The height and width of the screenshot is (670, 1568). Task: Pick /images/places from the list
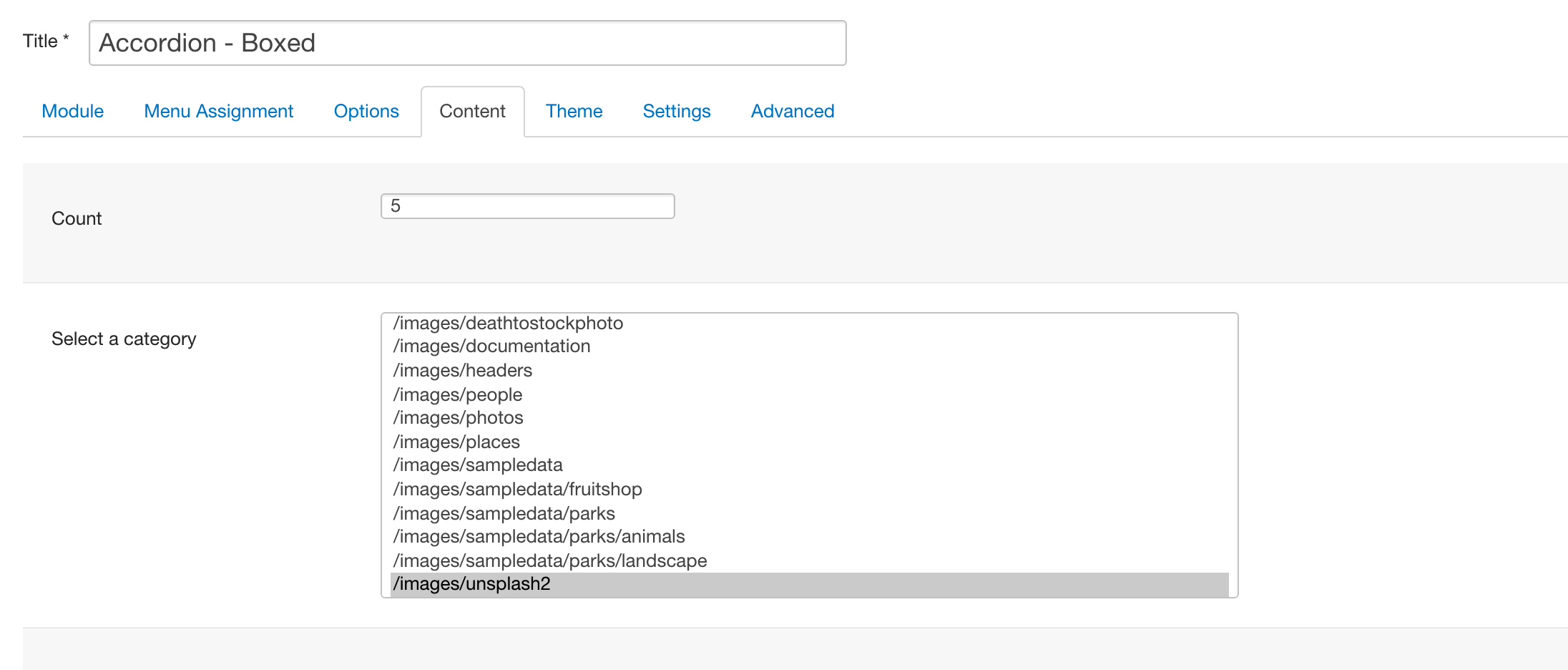pos(810,442)
